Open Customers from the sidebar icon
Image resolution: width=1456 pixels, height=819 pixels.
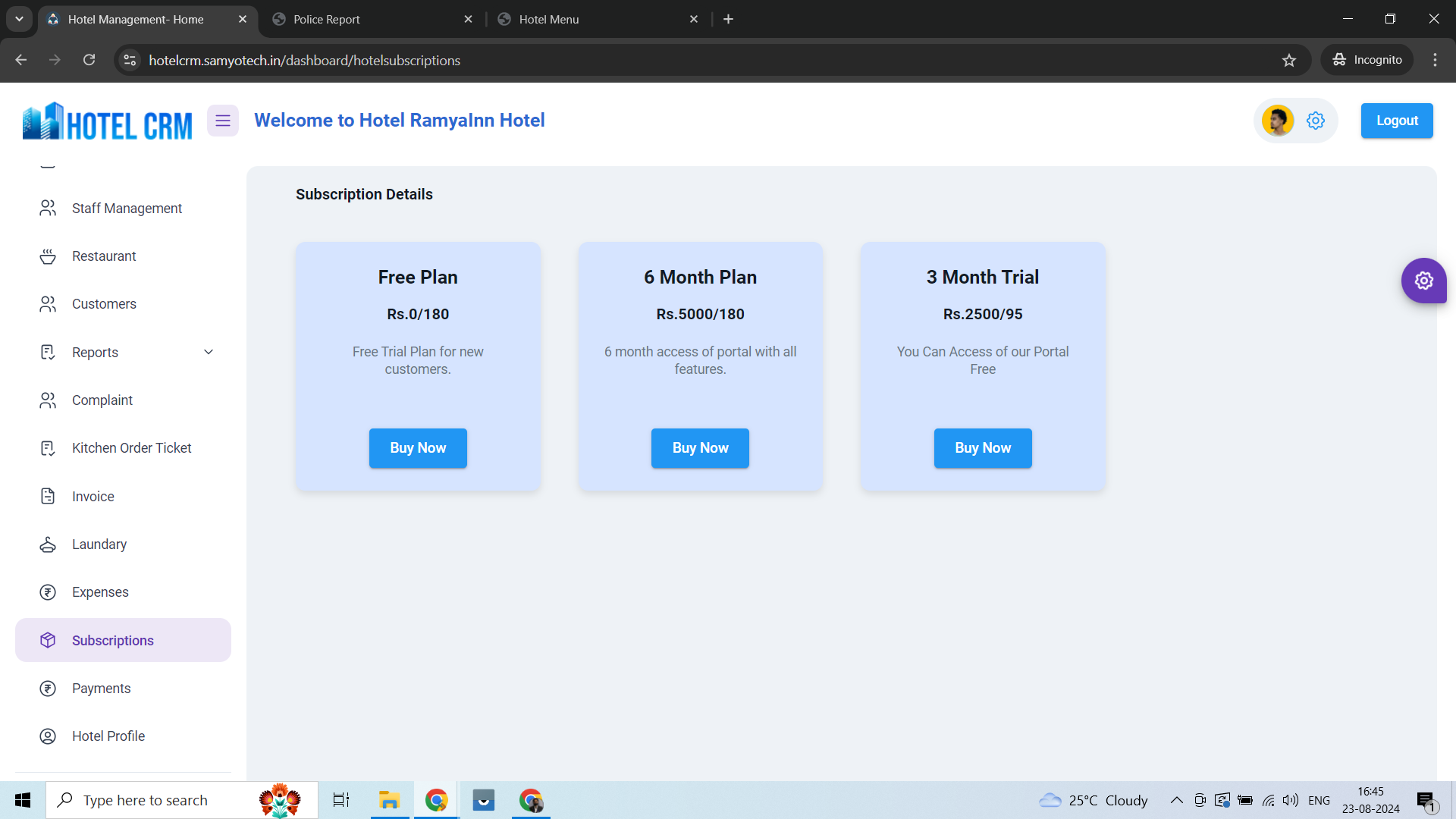point(48,303)
